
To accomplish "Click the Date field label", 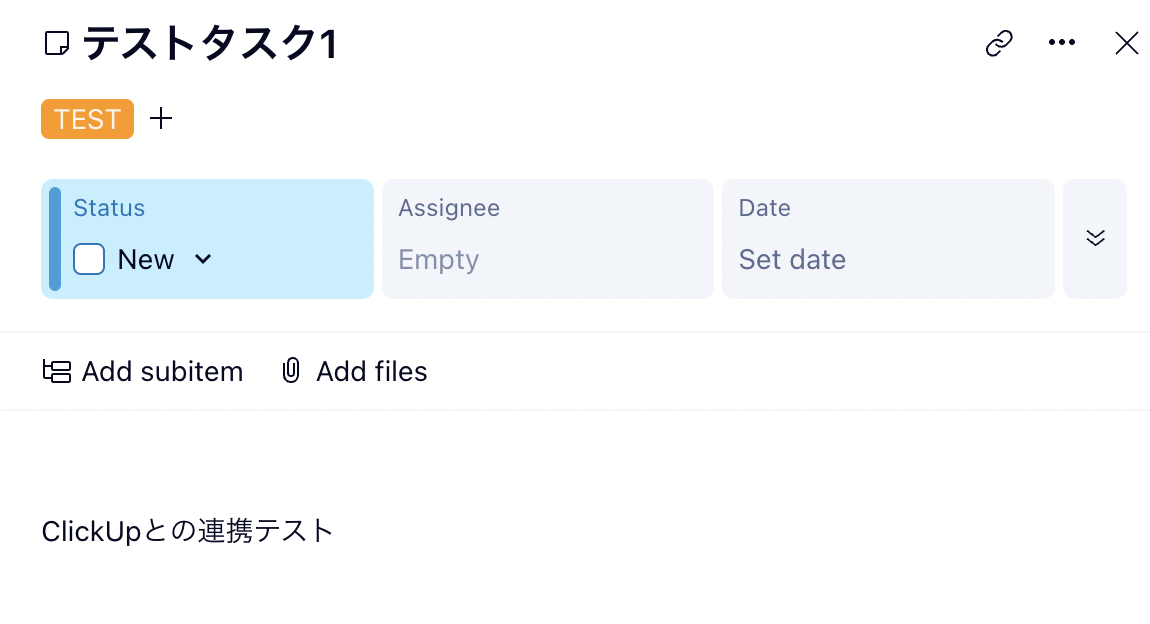I will pyautogui.click(x=764, y=208).
